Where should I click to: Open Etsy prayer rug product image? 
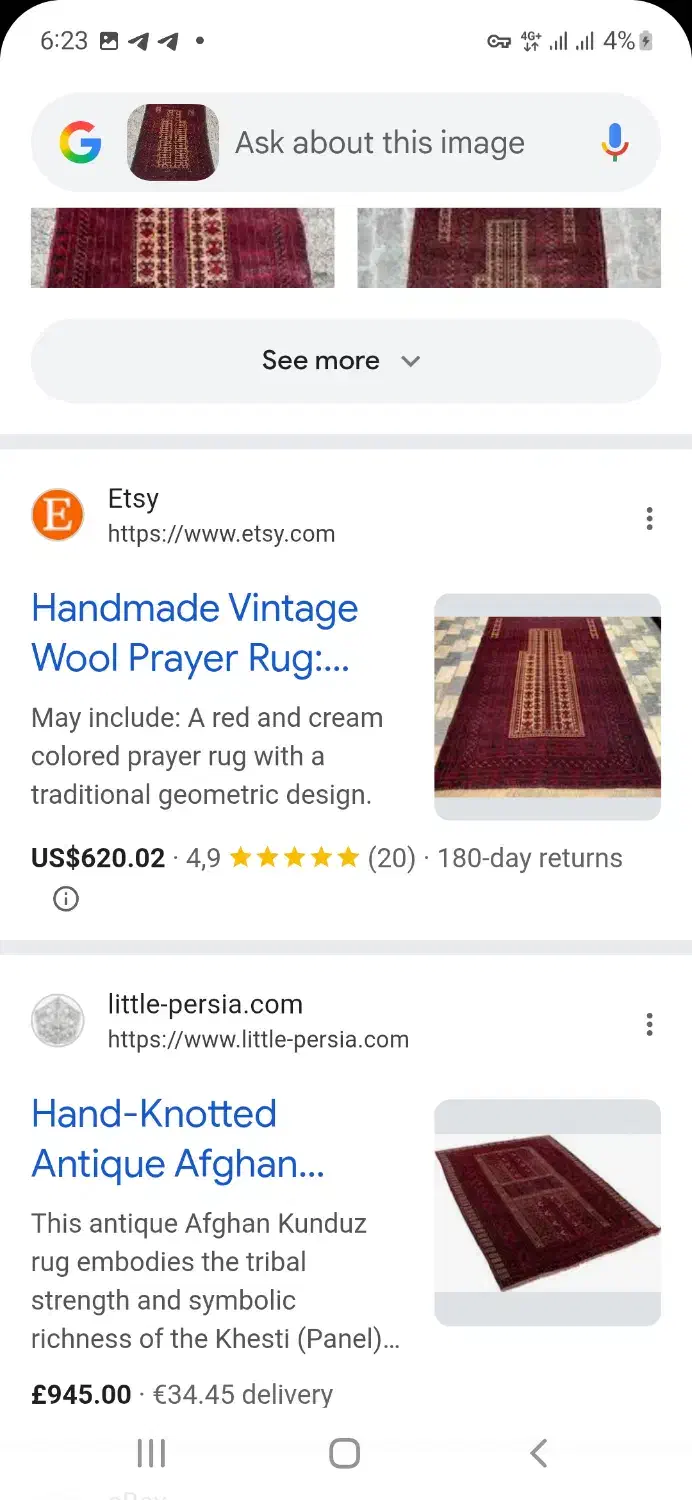coord(547,707)
